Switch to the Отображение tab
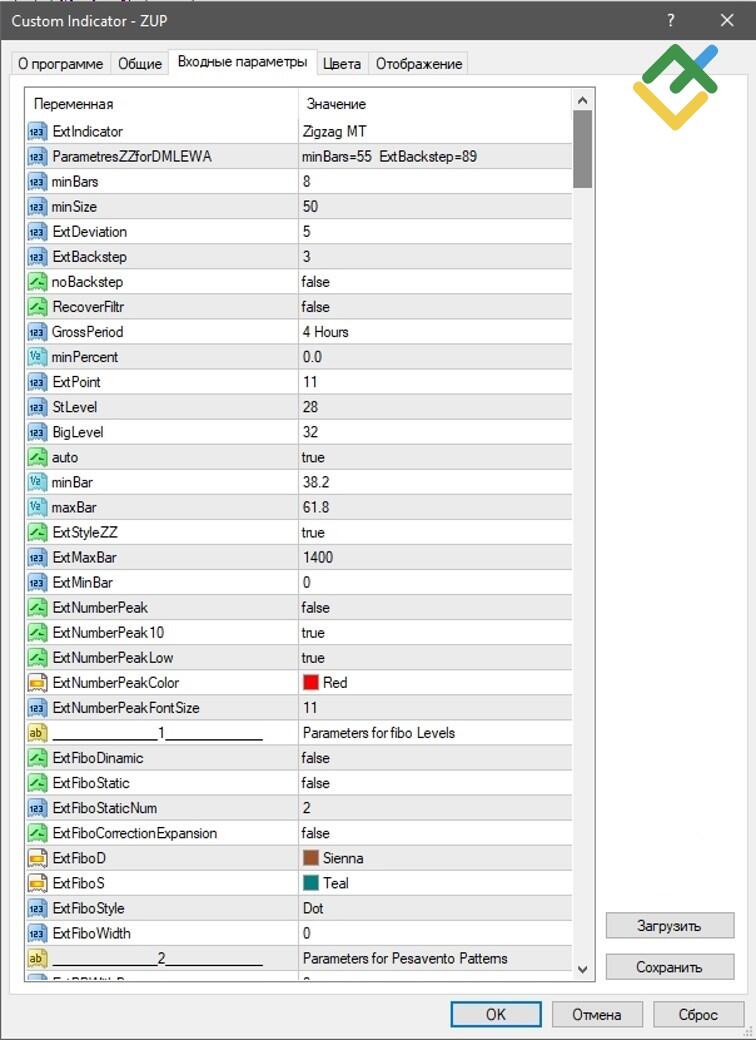Image resolution: width=756 pixels, height=1040 pixels. coord(418,64)
